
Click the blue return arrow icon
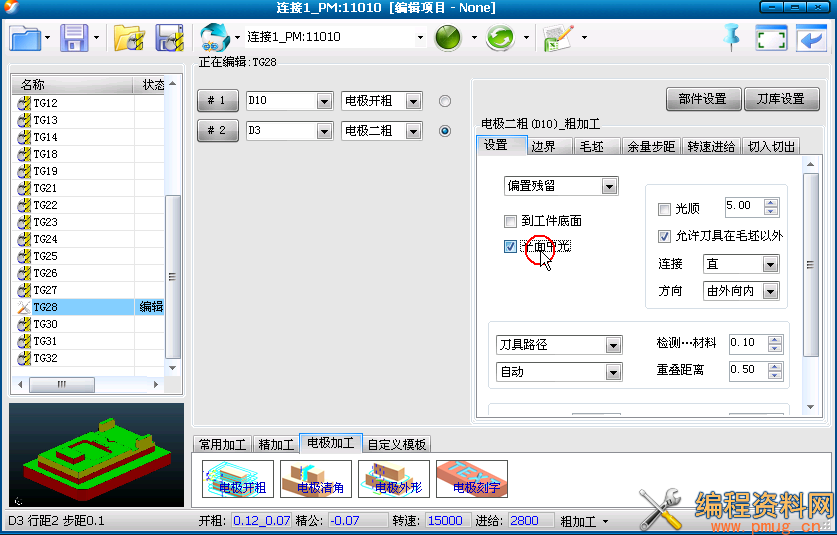tap(811, 38)
